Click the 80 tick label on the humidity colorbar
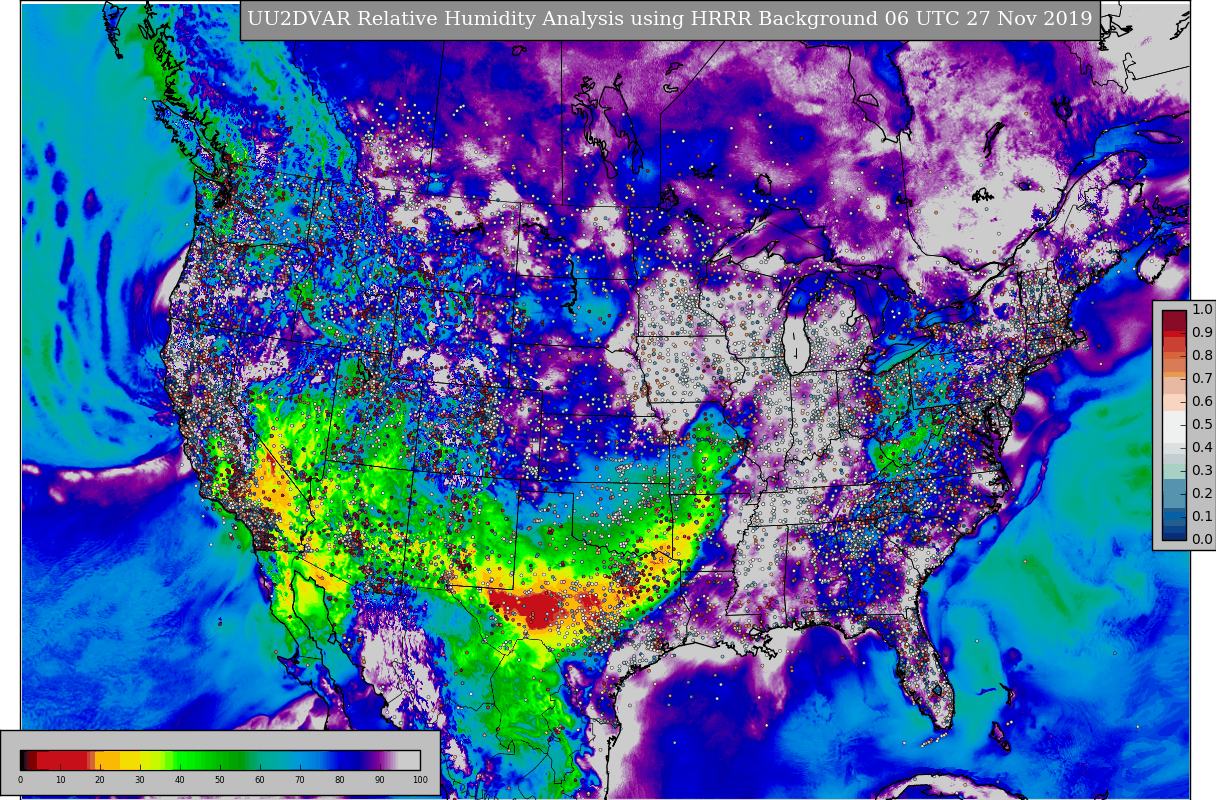 pos(340,780)
